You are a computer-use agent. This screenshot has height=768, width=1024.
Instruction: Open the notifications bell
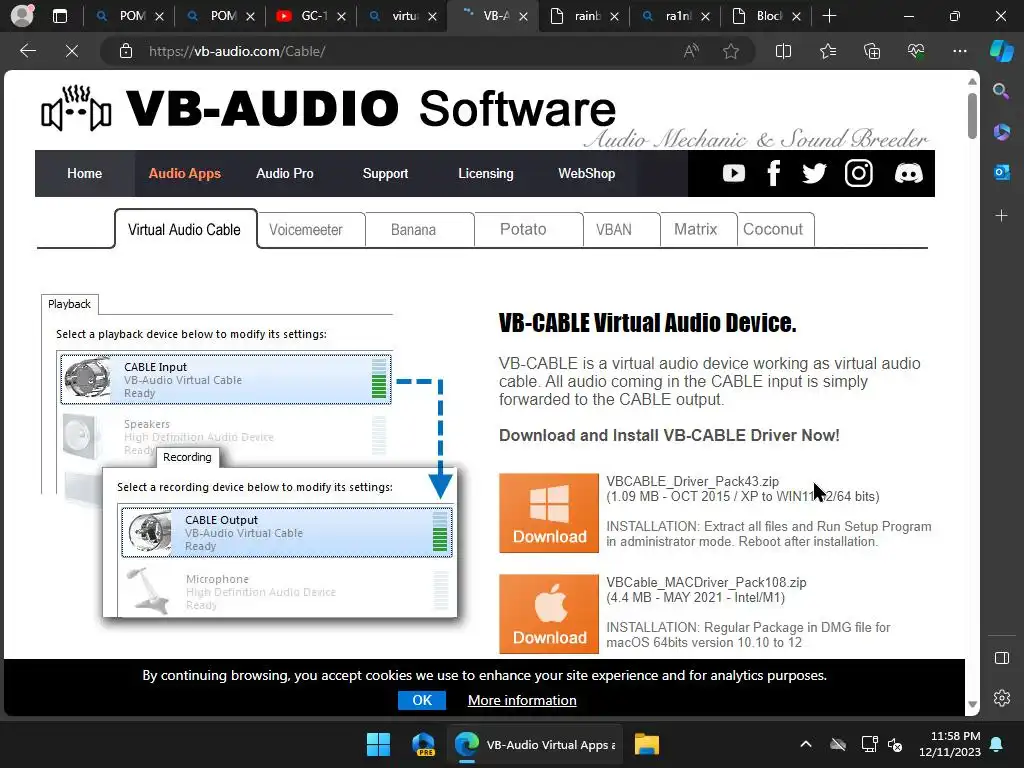997,744
